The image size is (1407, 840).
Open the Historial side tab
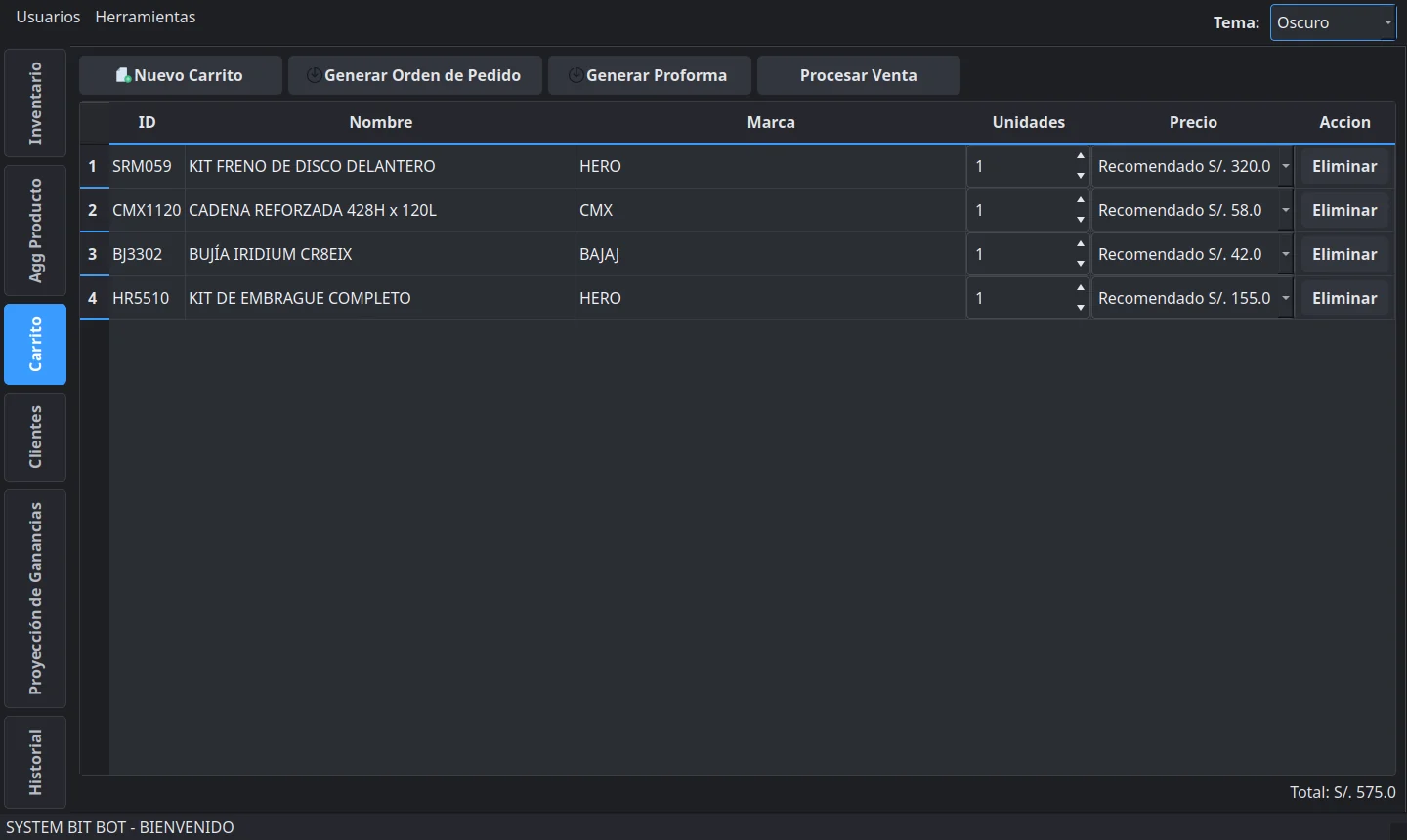click(35, 762)
